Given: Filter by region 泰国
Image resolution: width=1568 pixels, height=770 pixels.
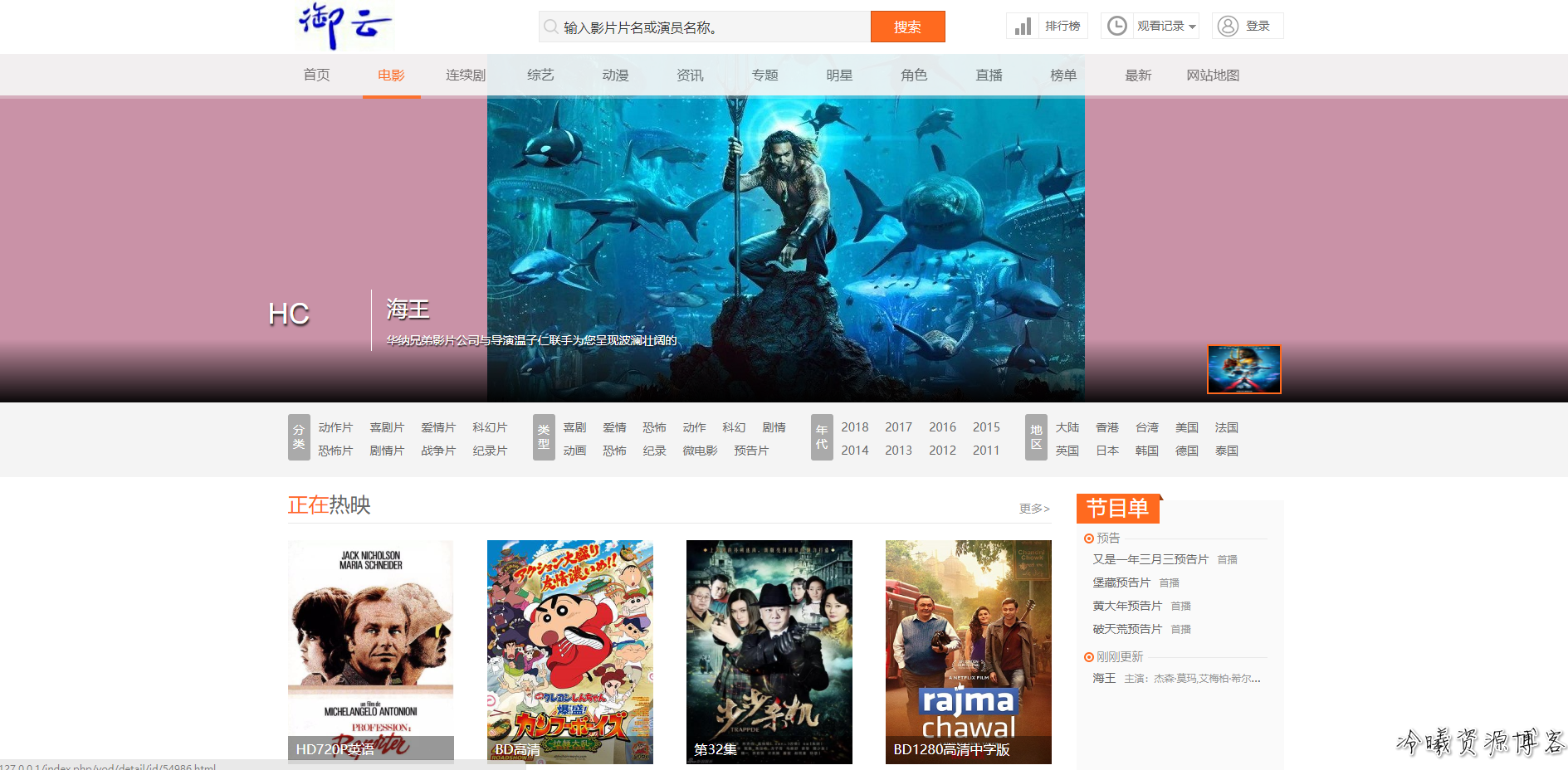Looking at the screenshot, I should click(x=1227, y=451).
